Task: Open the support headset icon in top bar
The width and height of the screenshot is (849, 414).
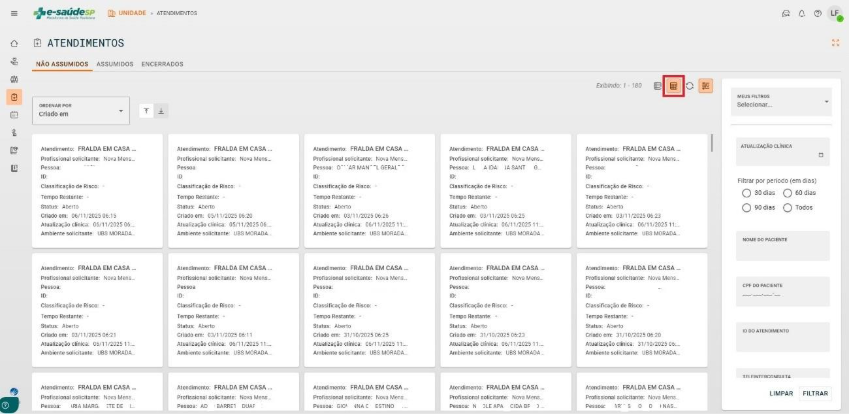Action: point(786,14)
